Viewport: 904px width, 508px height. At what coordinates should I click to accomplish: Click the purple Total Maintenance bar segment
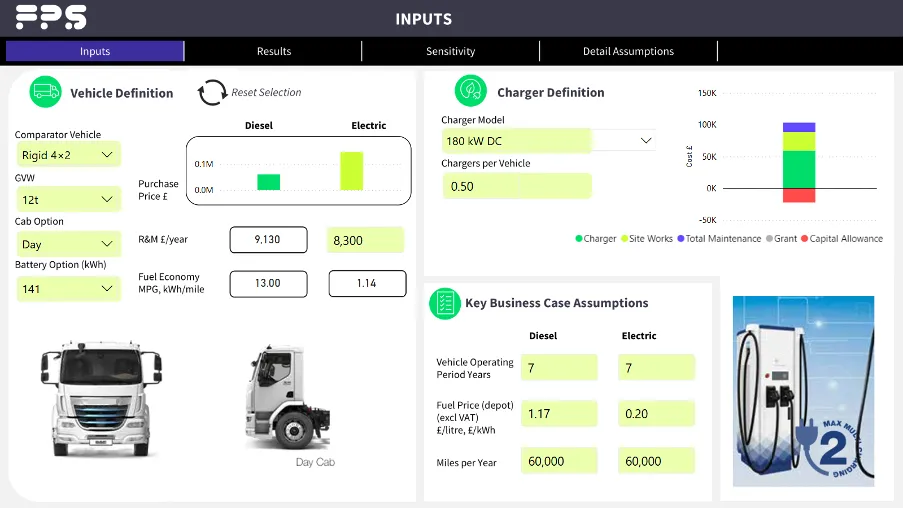pyautogui.click(x=799, y=127)
